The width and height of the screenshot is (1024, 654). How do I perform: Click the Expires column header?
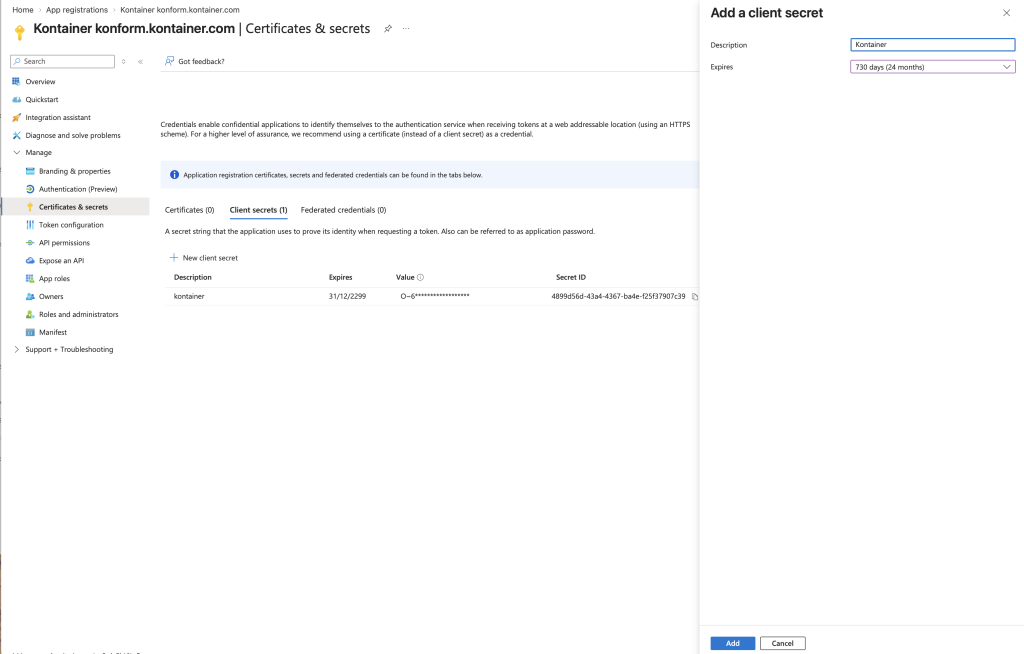340,278
